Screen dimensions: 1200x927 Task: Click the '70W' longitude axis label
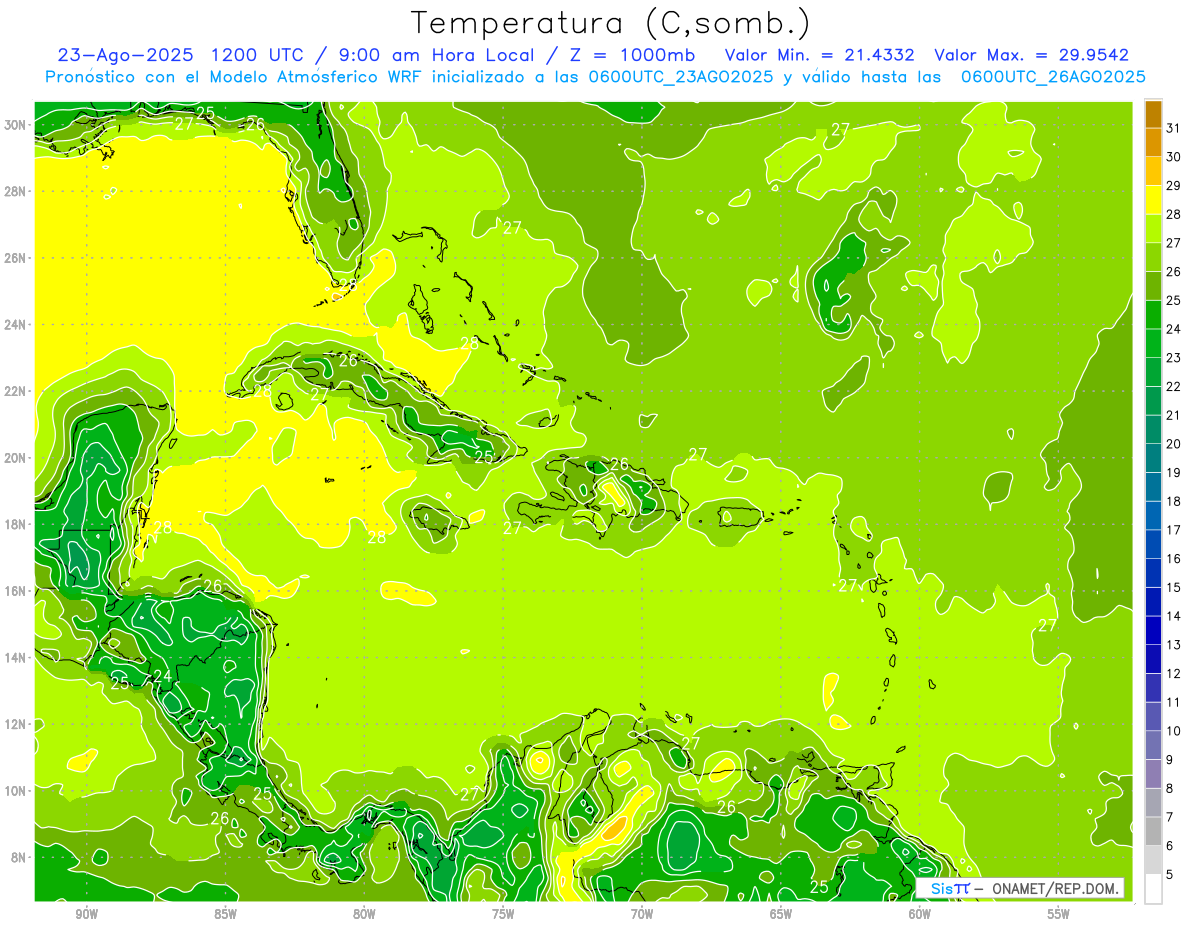642,914
